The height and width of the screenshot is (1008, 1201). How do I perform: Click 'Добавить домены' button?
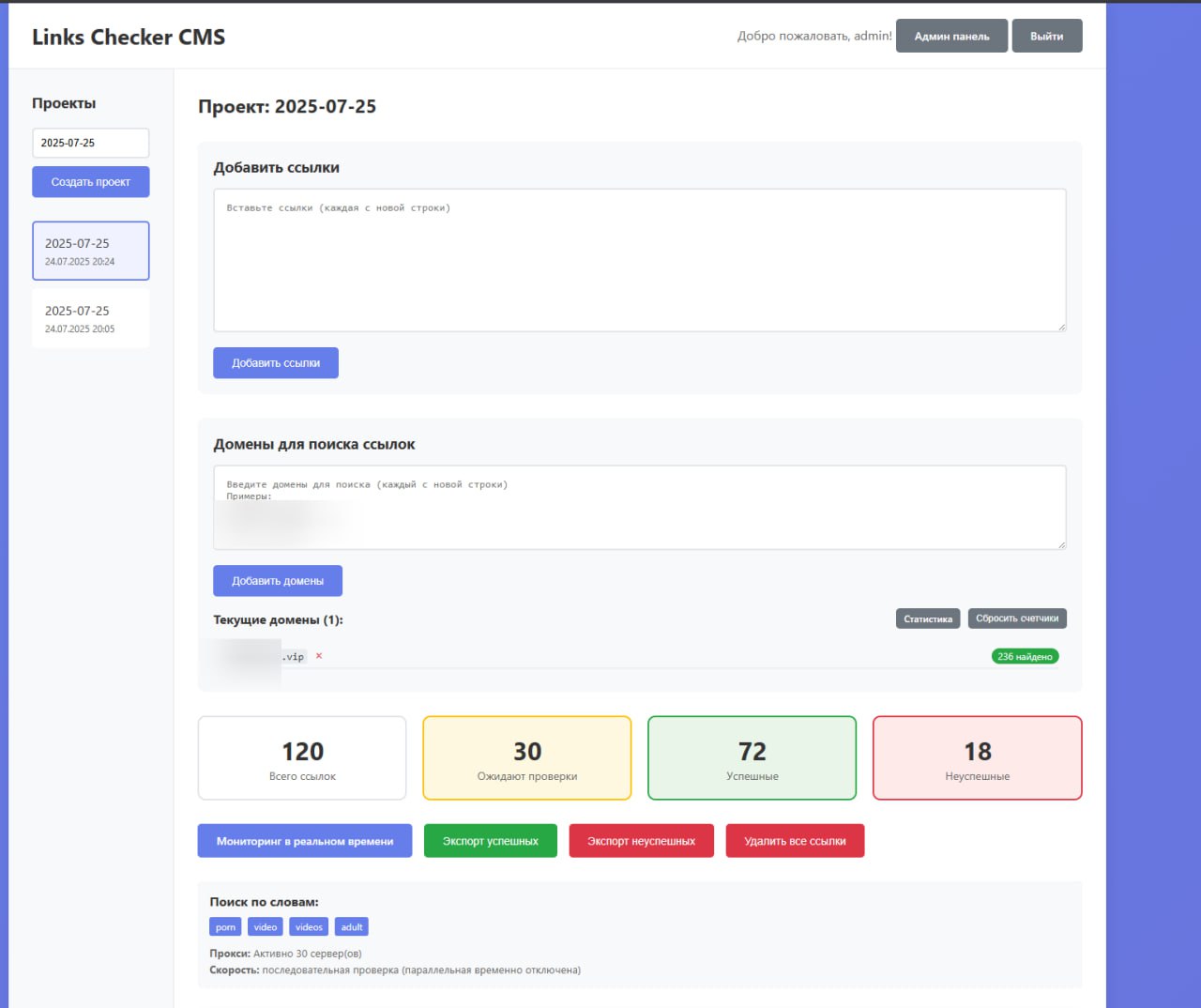(x=277, y=581)
